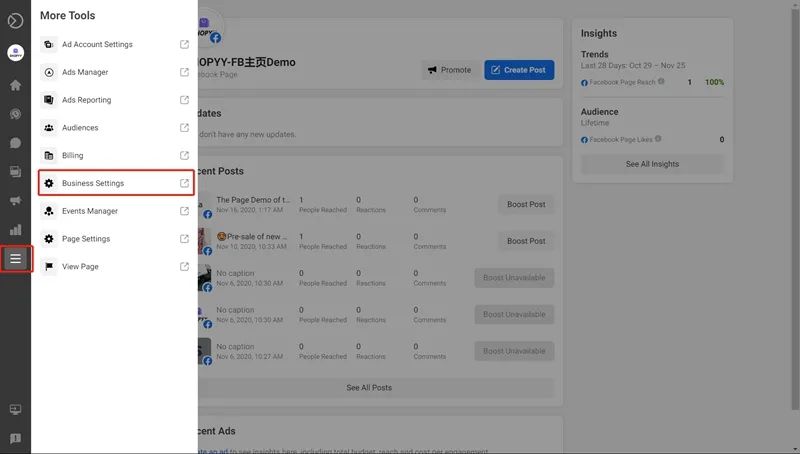
Task: Click the SHOPYY page avatar in sidebar
Action: [15, 53]
